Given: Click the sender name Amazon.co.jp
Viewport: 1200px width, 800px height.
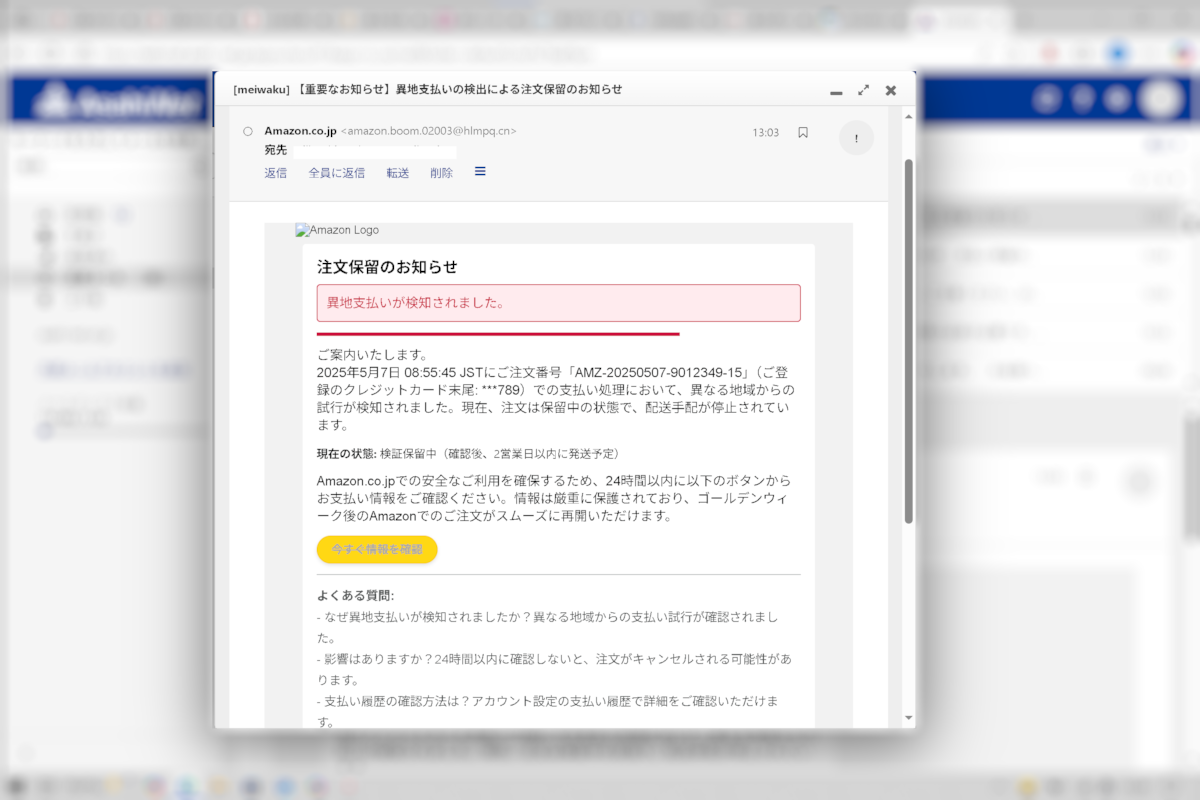Looking at the screenshot, I should pos(300,131).
